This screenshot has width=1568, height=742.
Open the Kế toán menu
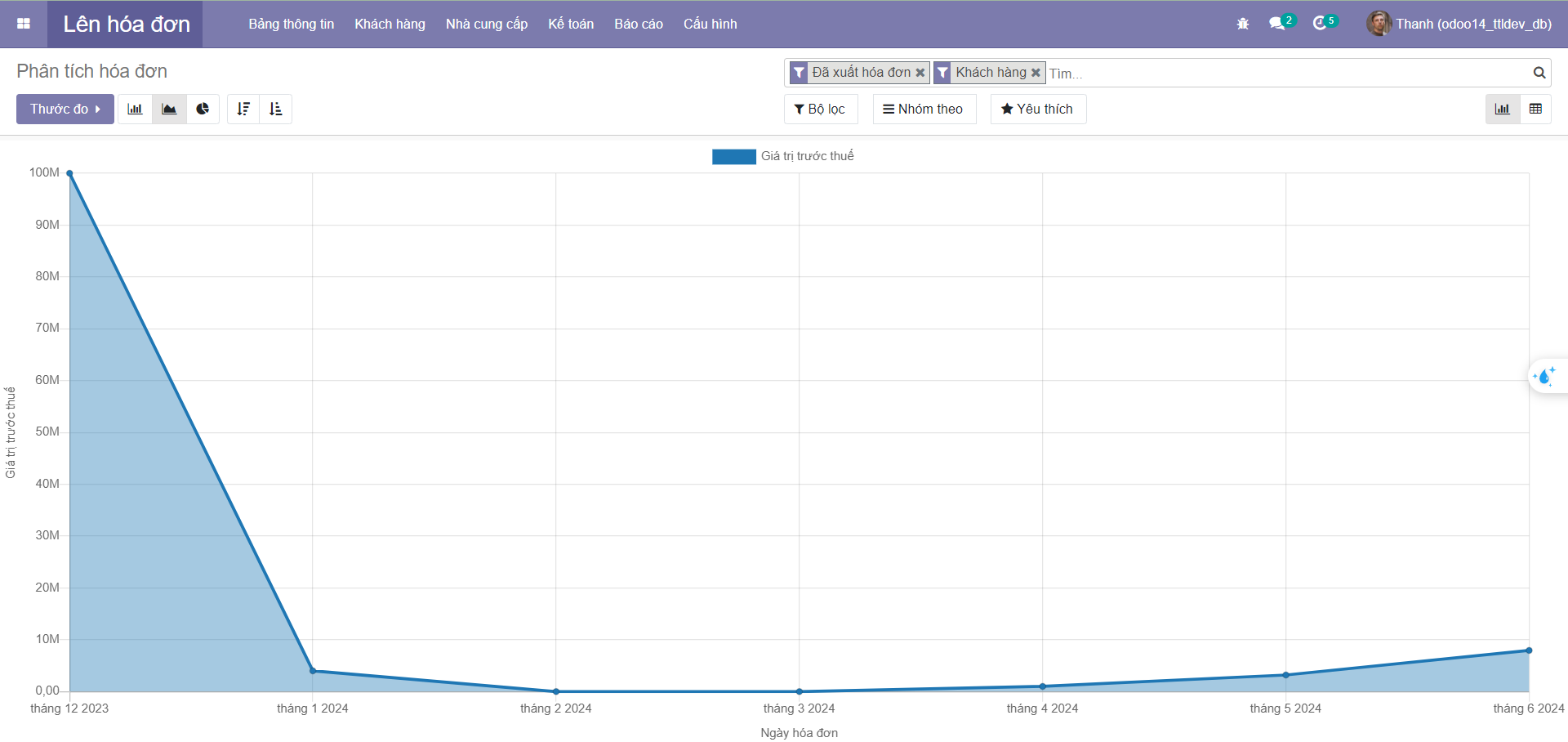pos(571,24)
